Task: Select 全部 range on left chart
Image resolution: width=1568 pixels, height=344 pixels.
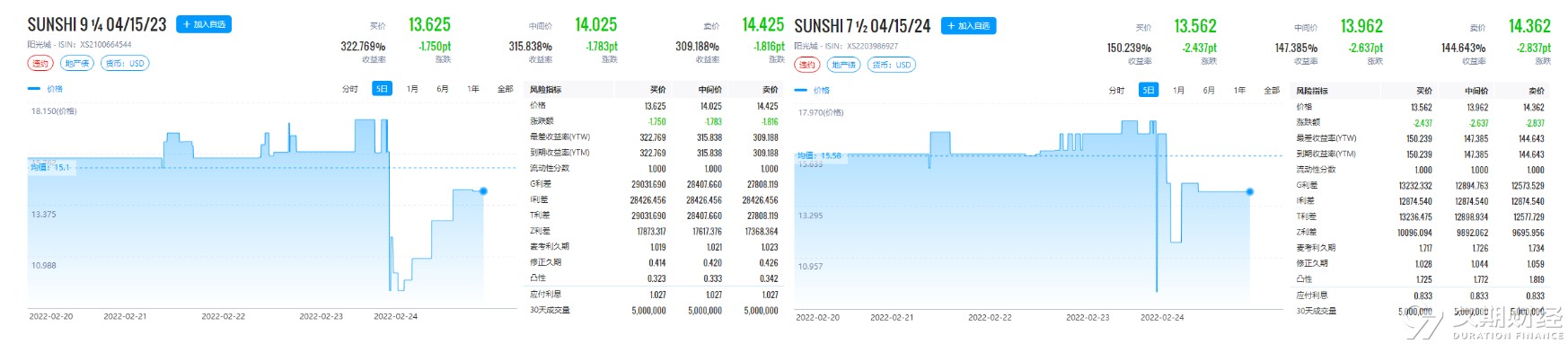Action: (x=506, y=89)
